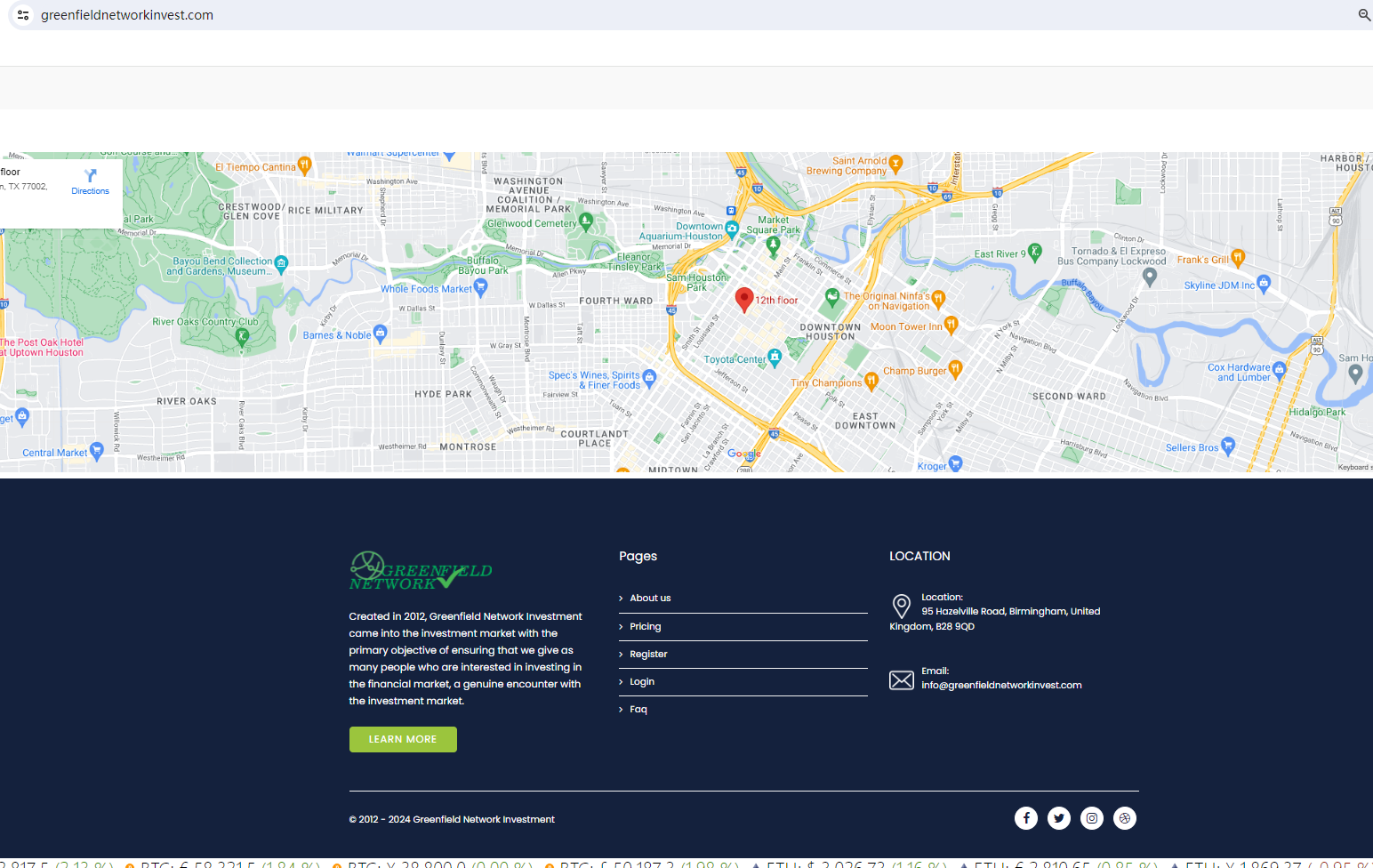The image size is (1373, 868).
Task: Click the 95 Hazelville Road address text
Action: coord(995,619)
